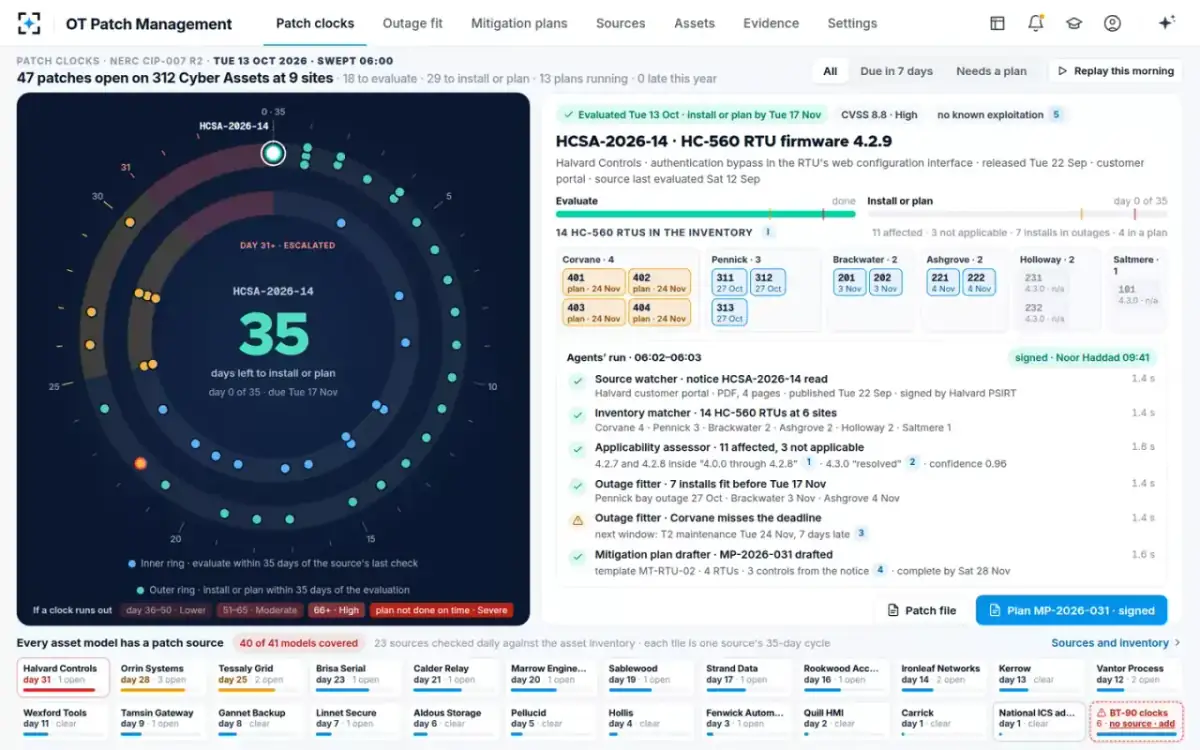This screenshot has width=1200, height=750.
Task: Select the All filter
Action: (830, 71)
